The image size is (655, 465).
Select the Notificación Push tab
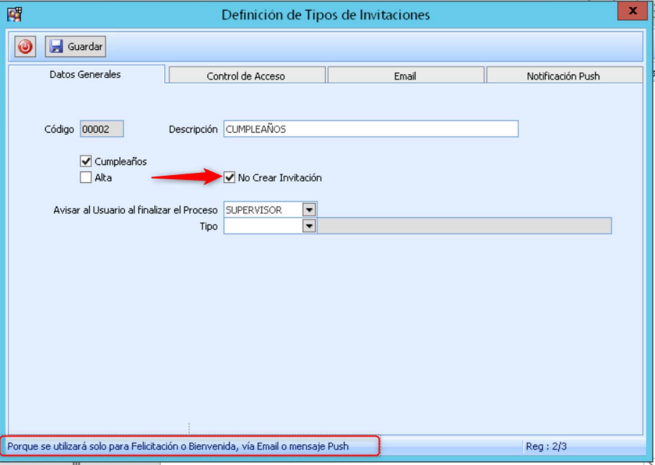tap(564, 76)
